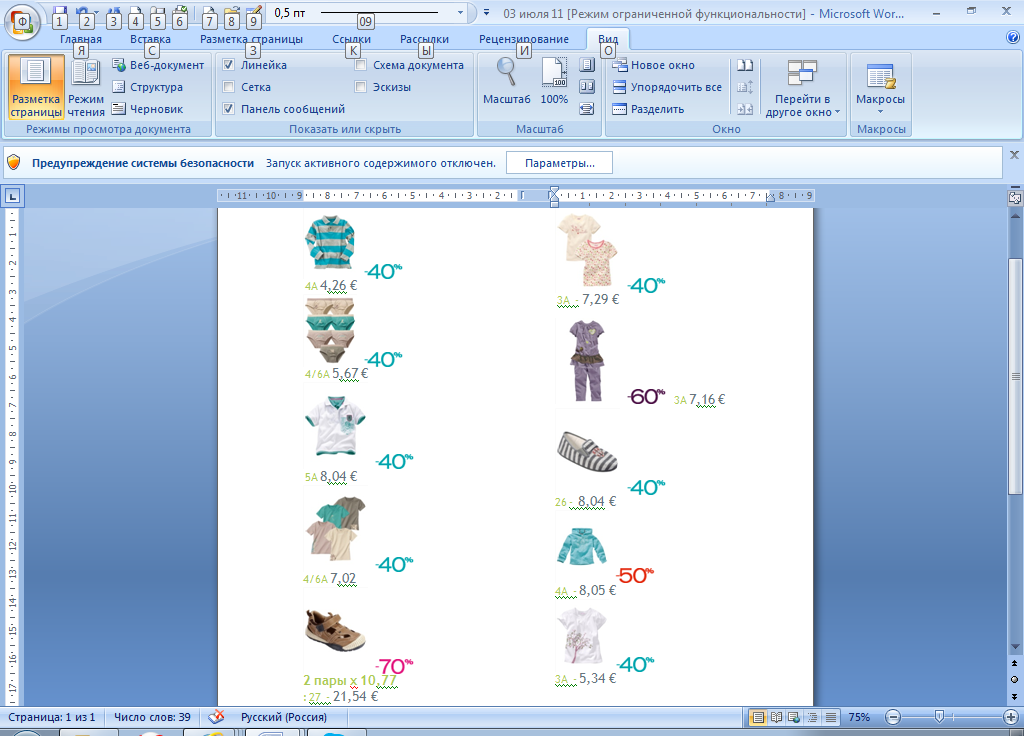The width and height of the screenshot is (1024, 736).
Task: Enable the Gridlines (Сетка) checkbox
Action: (x=229, y=87)
